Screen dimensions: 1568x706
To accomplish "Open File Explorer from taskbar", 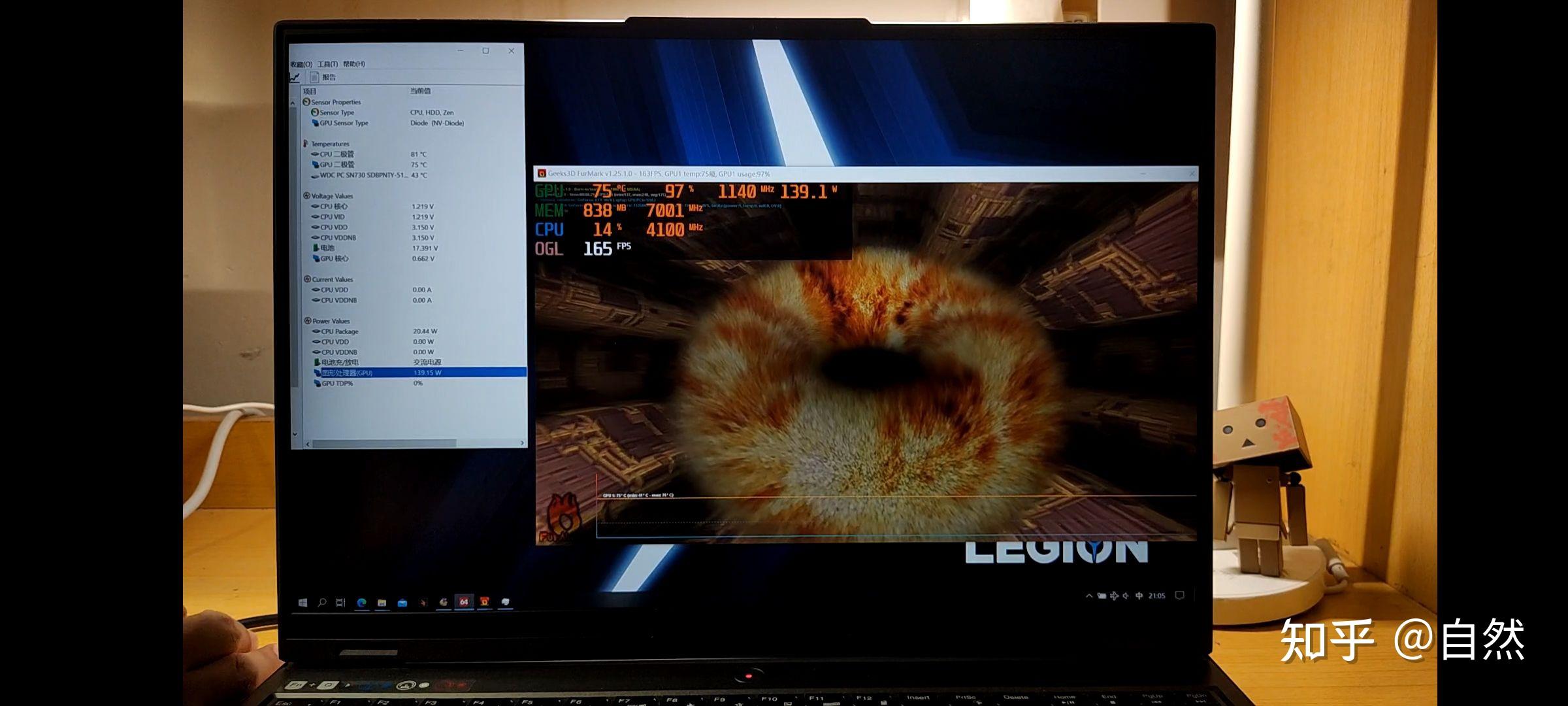I will coord(382,603).
